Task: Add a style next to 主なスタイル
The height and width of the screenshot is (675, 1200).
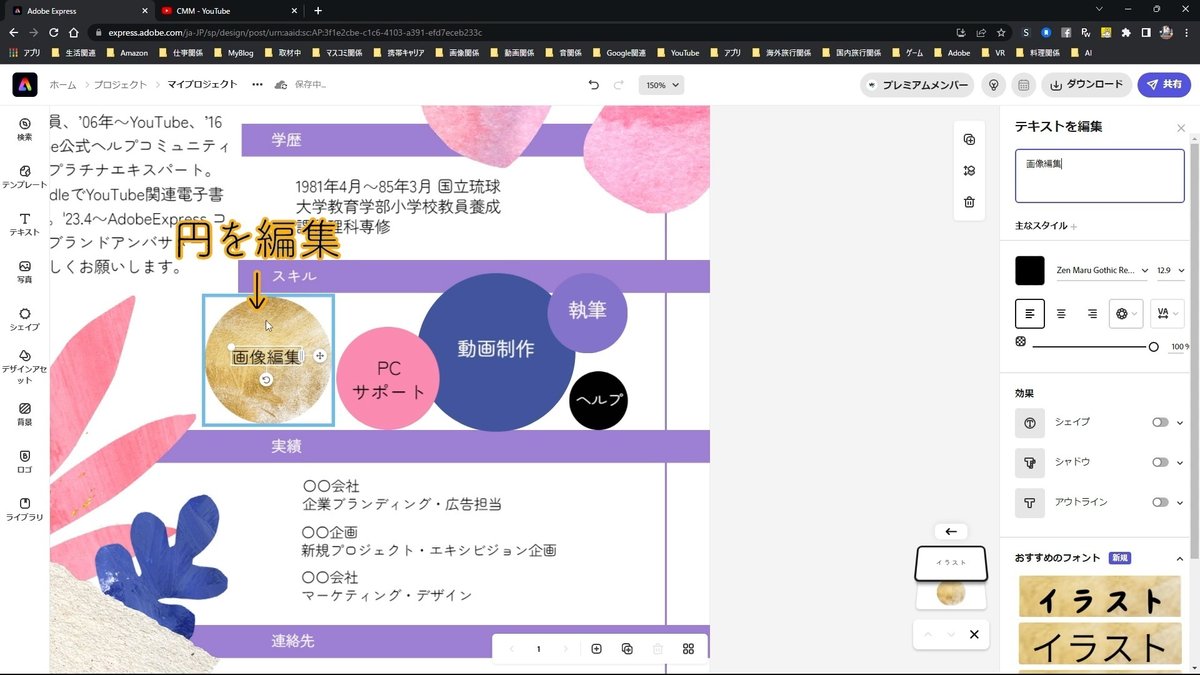Action: pos(1074,227)
